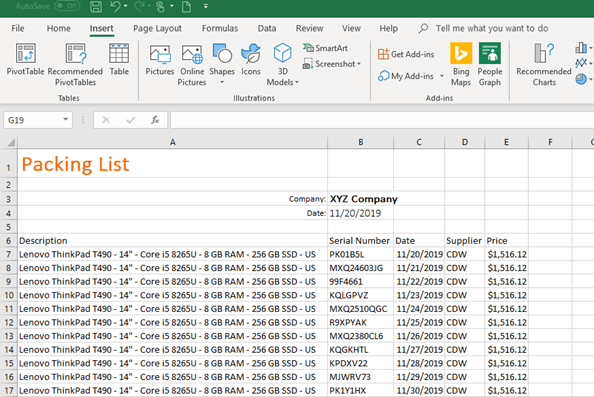This screenshot has height=397, width=594.
Task: Click the date 11/25/2019 cell
Action: [419, 322]
